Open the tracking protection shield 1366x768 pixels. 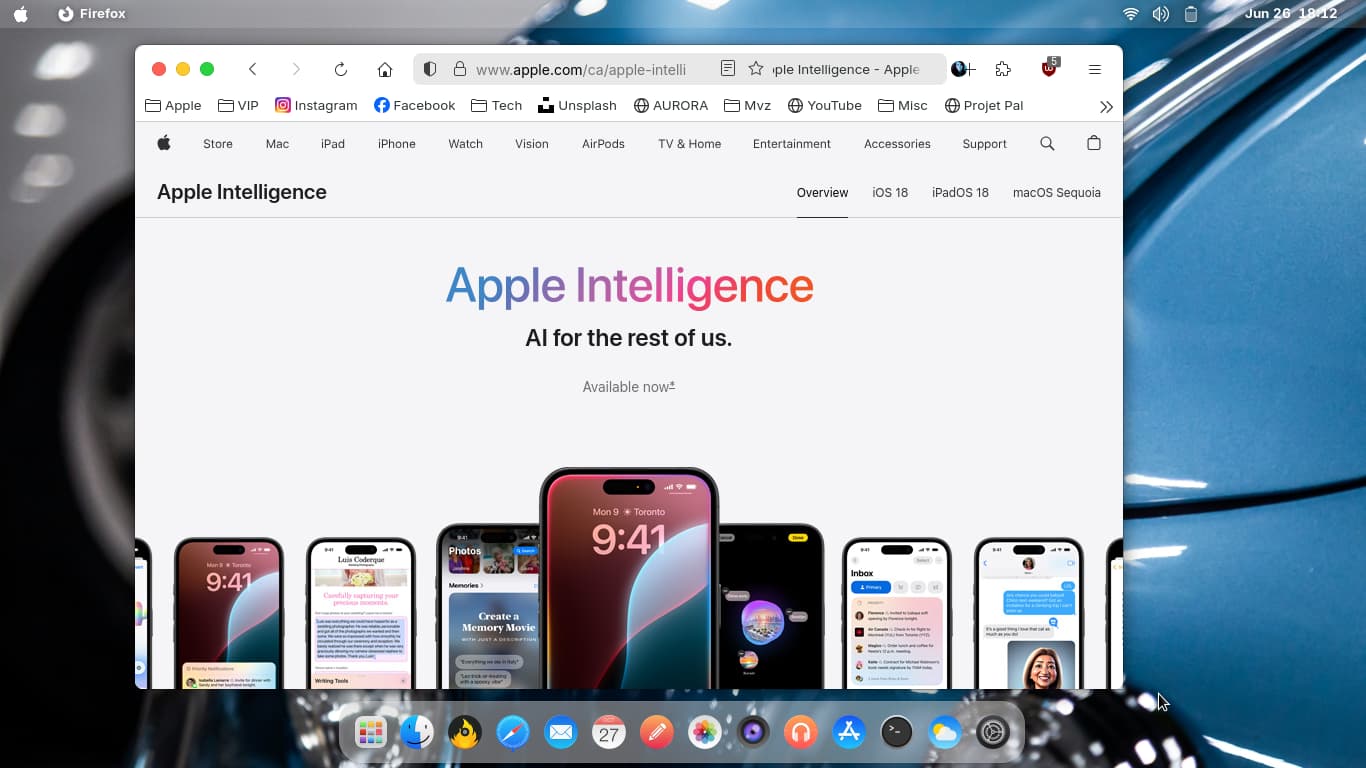tap(430, 69)
